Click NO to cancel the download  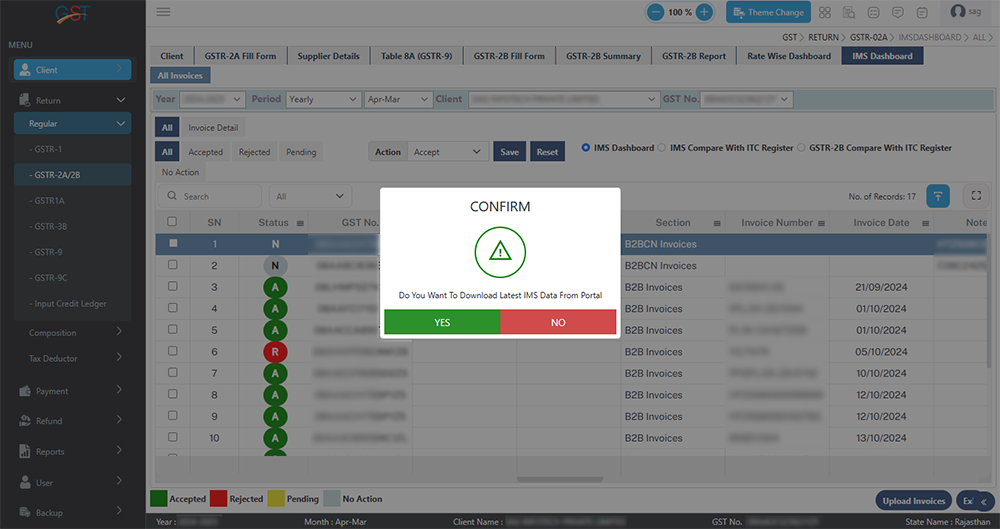click(558, 322)
